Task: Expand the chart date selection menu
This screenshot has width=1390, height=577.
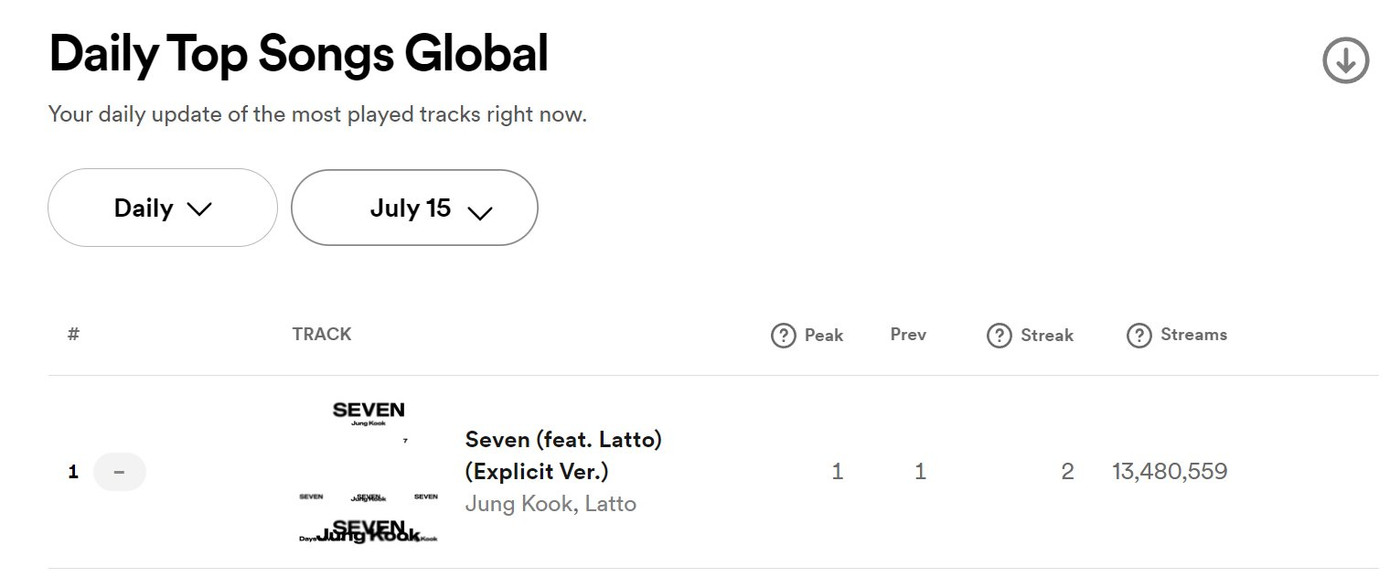Action: pyautogui.click(x=414, y=208)
